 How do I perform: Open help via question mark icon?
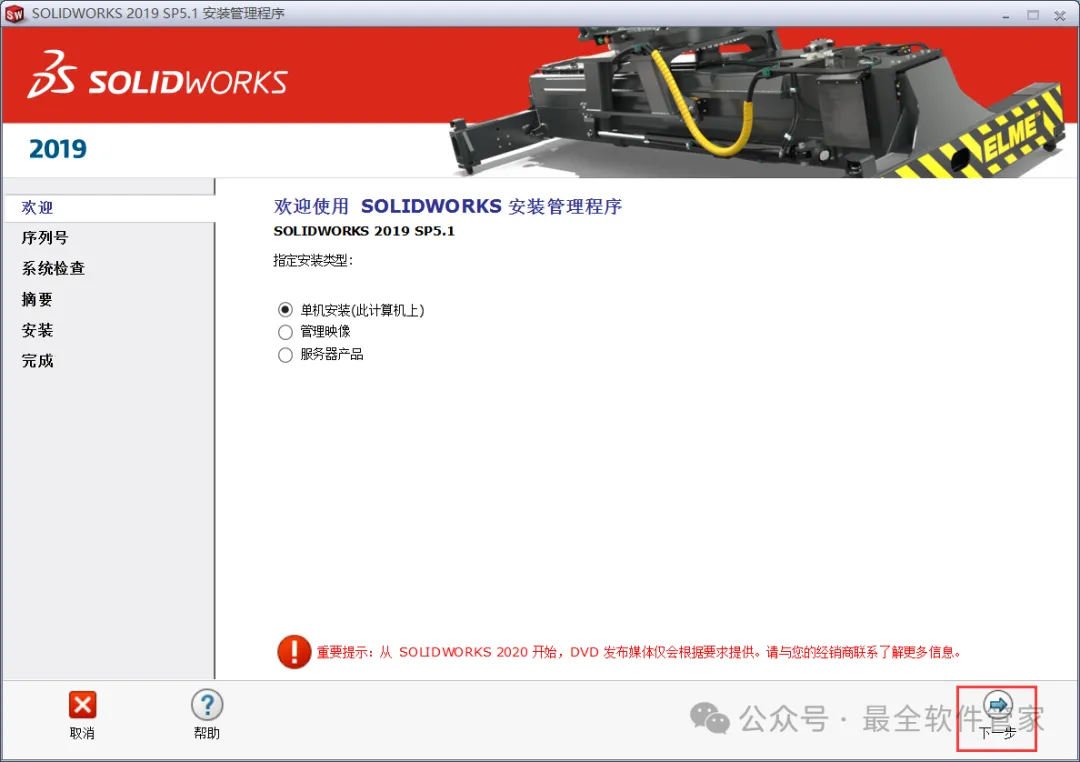(207, 705)
